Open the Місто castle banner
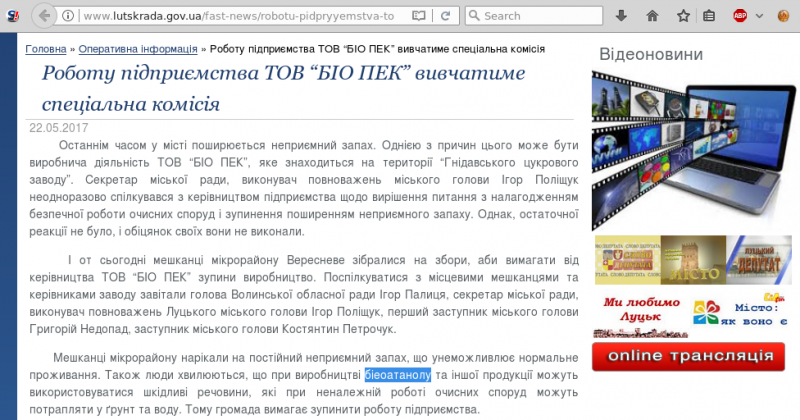The height and width of the screenshot is (420, 800). pyautogui.click(x=693, y=260)
